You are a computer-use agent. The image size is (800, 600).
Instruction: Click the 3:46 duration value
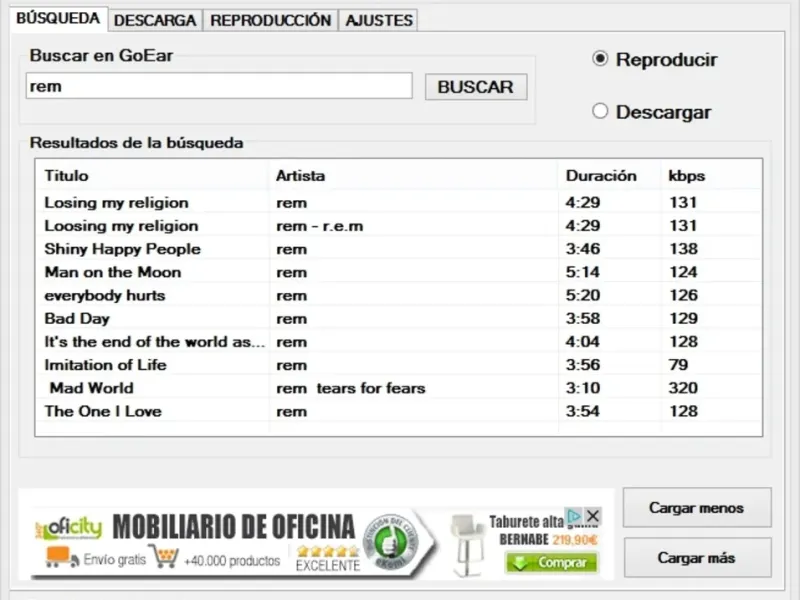click(x=583, y=249)
